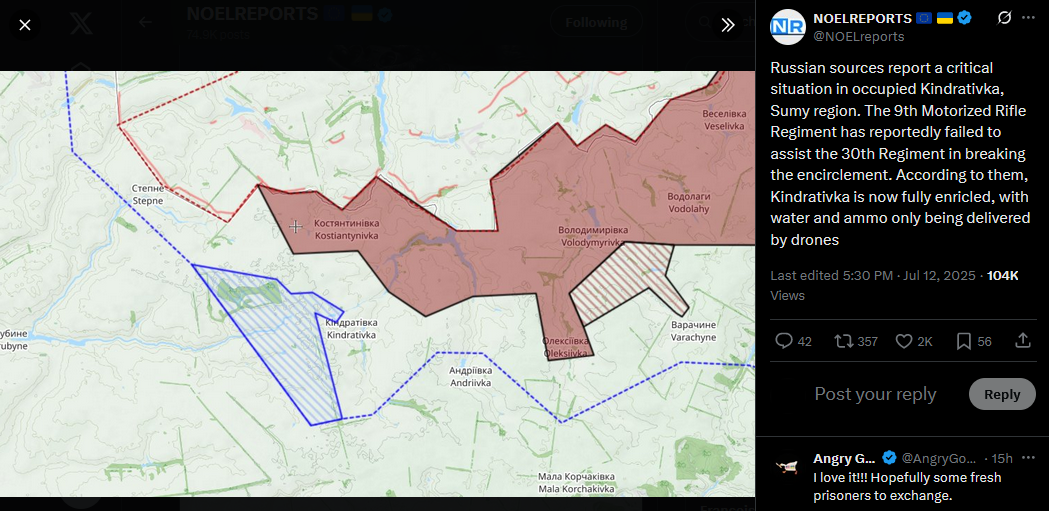Click the NOELREPORTS display name link

(x=862, y=18)
